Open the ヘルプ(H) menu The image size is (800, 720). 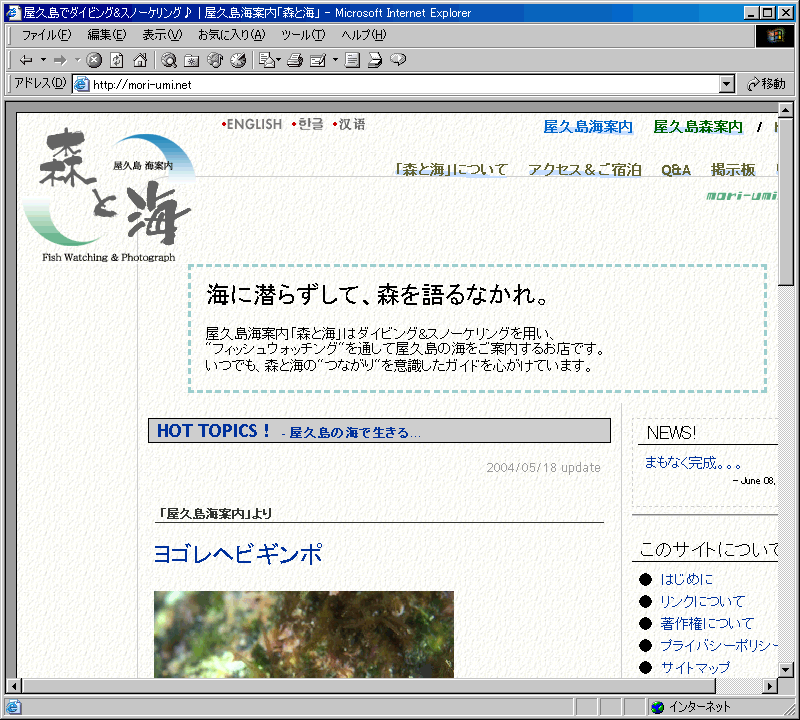point(364,35)
